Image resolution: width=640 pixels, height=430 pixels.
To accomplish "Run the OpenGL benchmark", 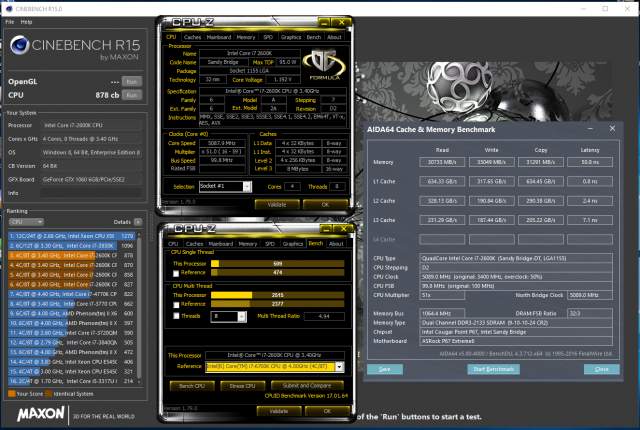I will (132, 82).
